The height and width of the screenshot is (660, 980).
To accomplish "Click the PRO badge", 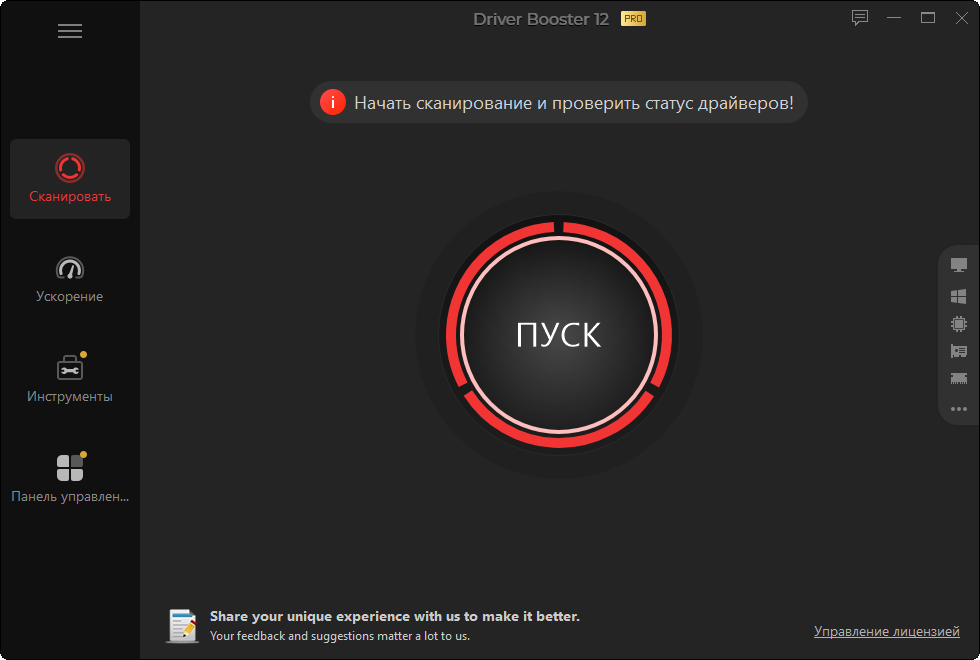I will (x=633, y=19).
